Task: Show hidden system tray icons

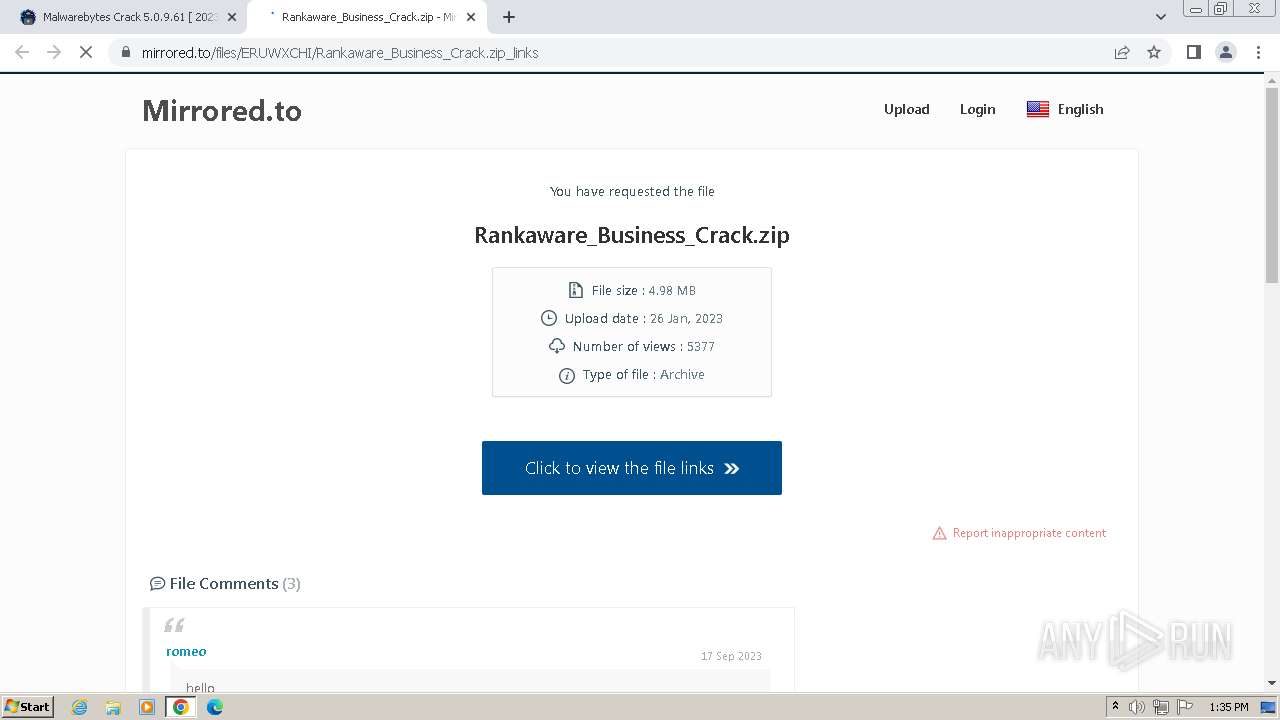Action: pos(1115,707)
